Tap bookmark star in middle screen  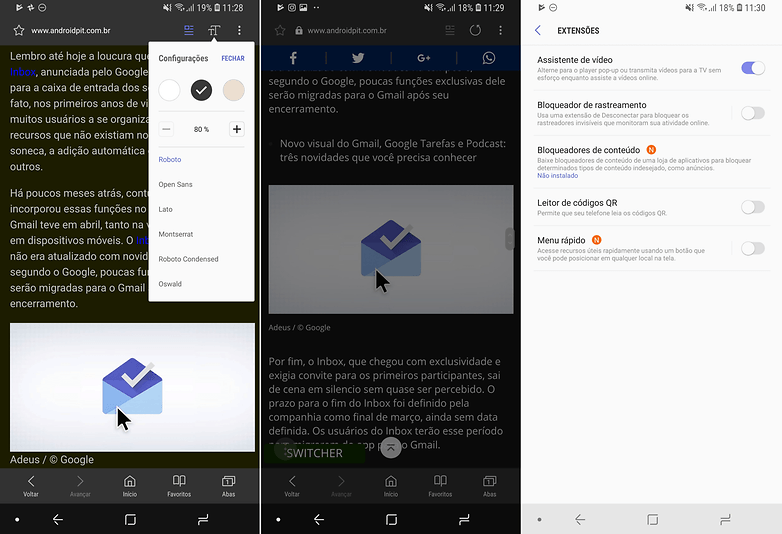pyautogui.click(x=280, y=30)
